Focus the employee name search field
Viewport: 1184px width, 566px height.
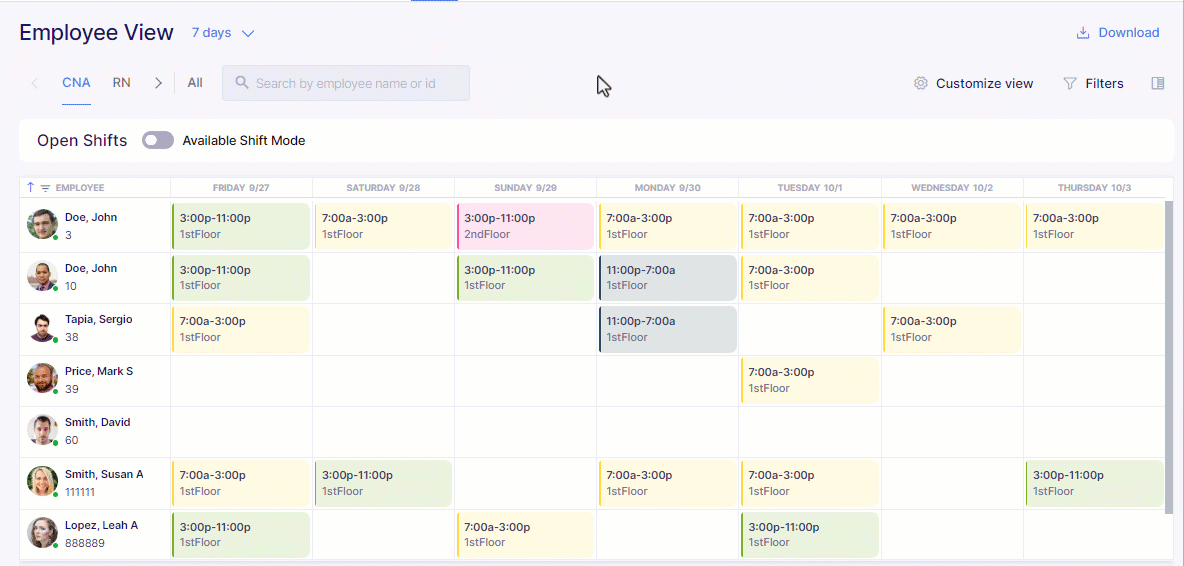pyautogui.click(x=346, y=83)
